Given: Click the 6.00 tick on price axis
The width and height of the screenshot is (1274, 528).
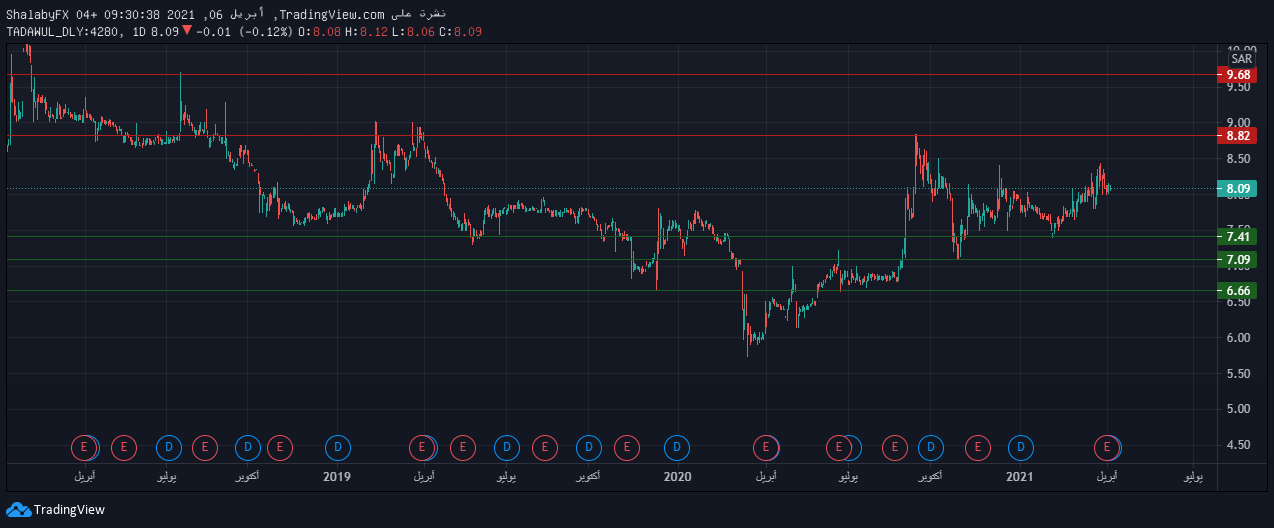Looking at the screenshot, I should [1239, 338].
